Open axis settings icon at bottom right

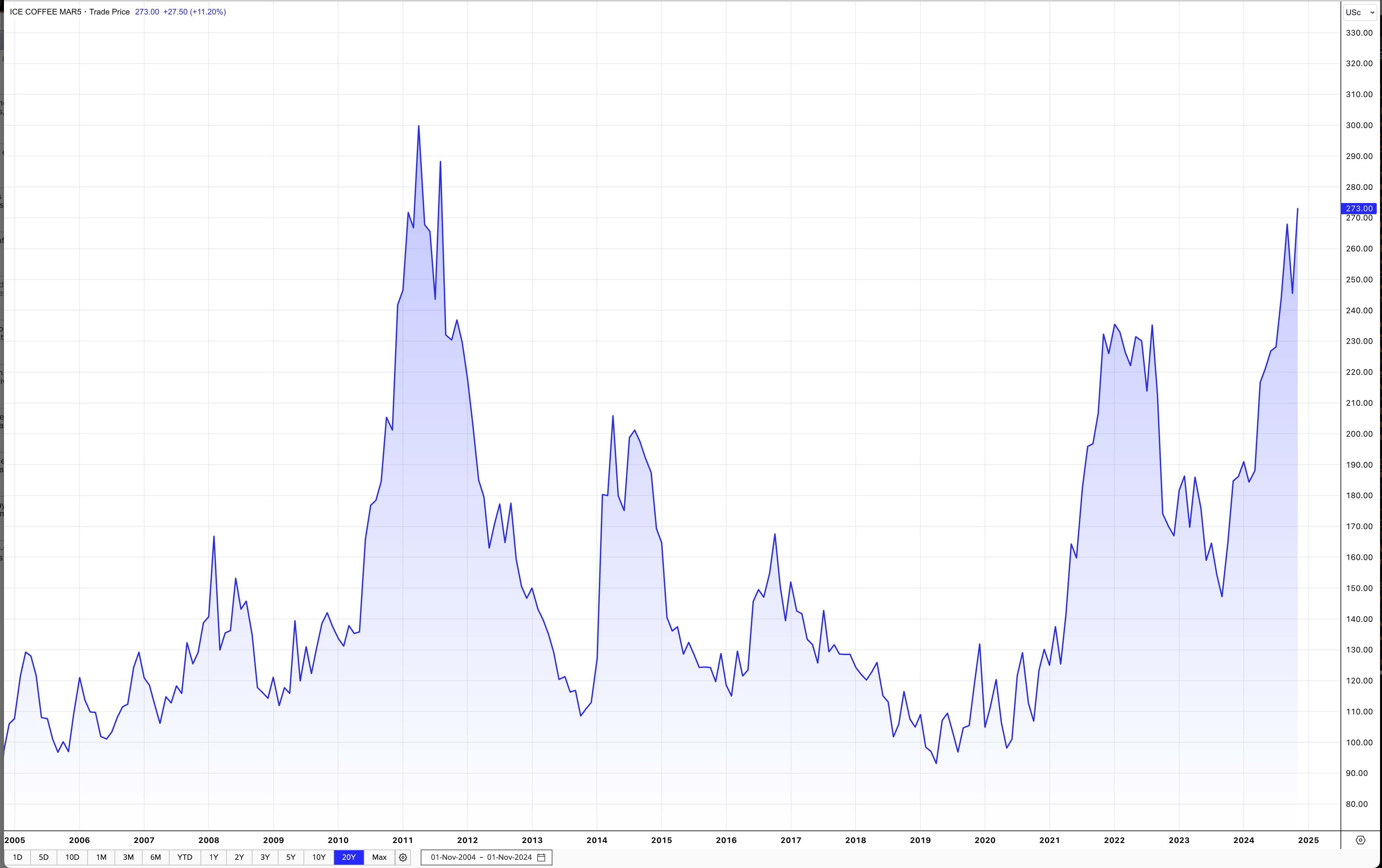(1360, 840)
